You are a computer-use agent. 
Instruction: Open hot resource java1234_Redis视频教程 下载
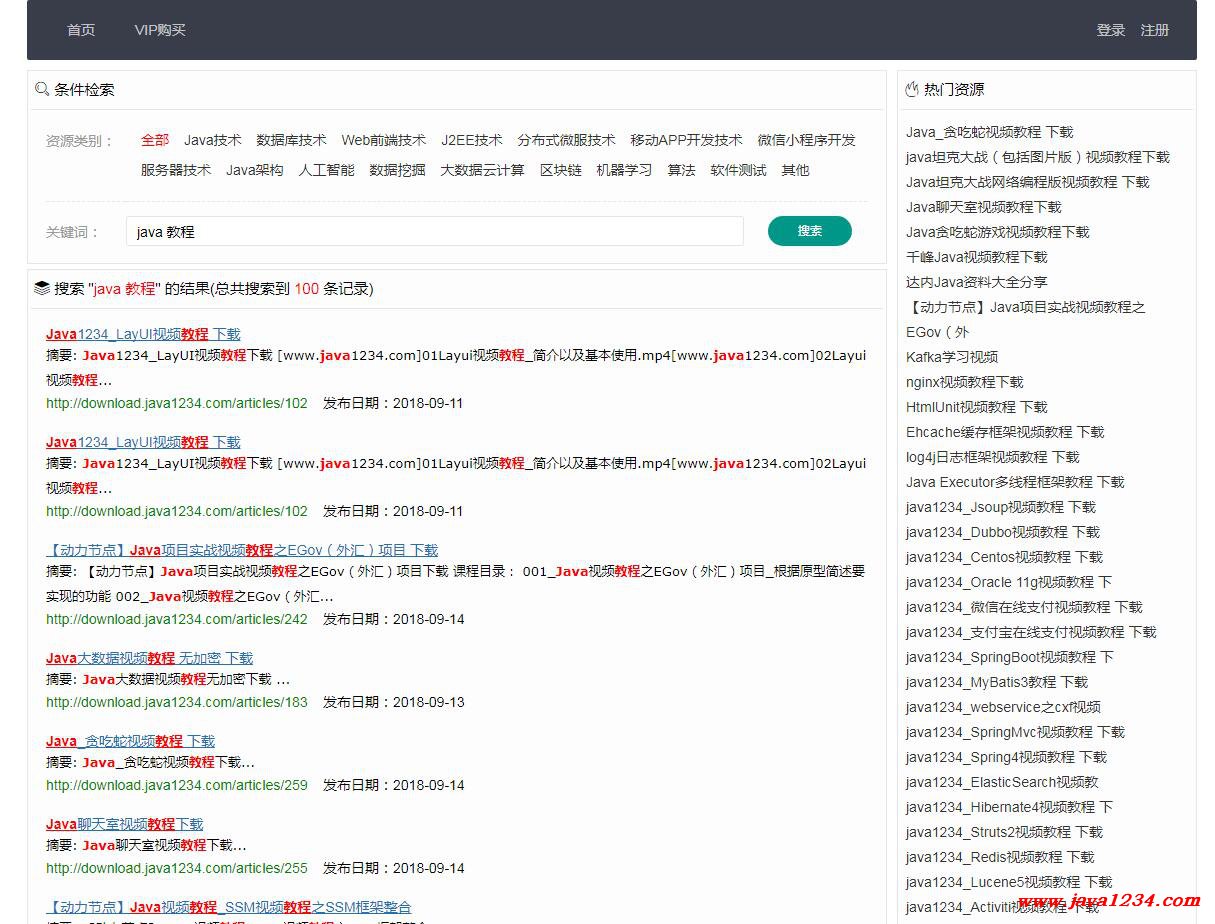click(1000, 857)
